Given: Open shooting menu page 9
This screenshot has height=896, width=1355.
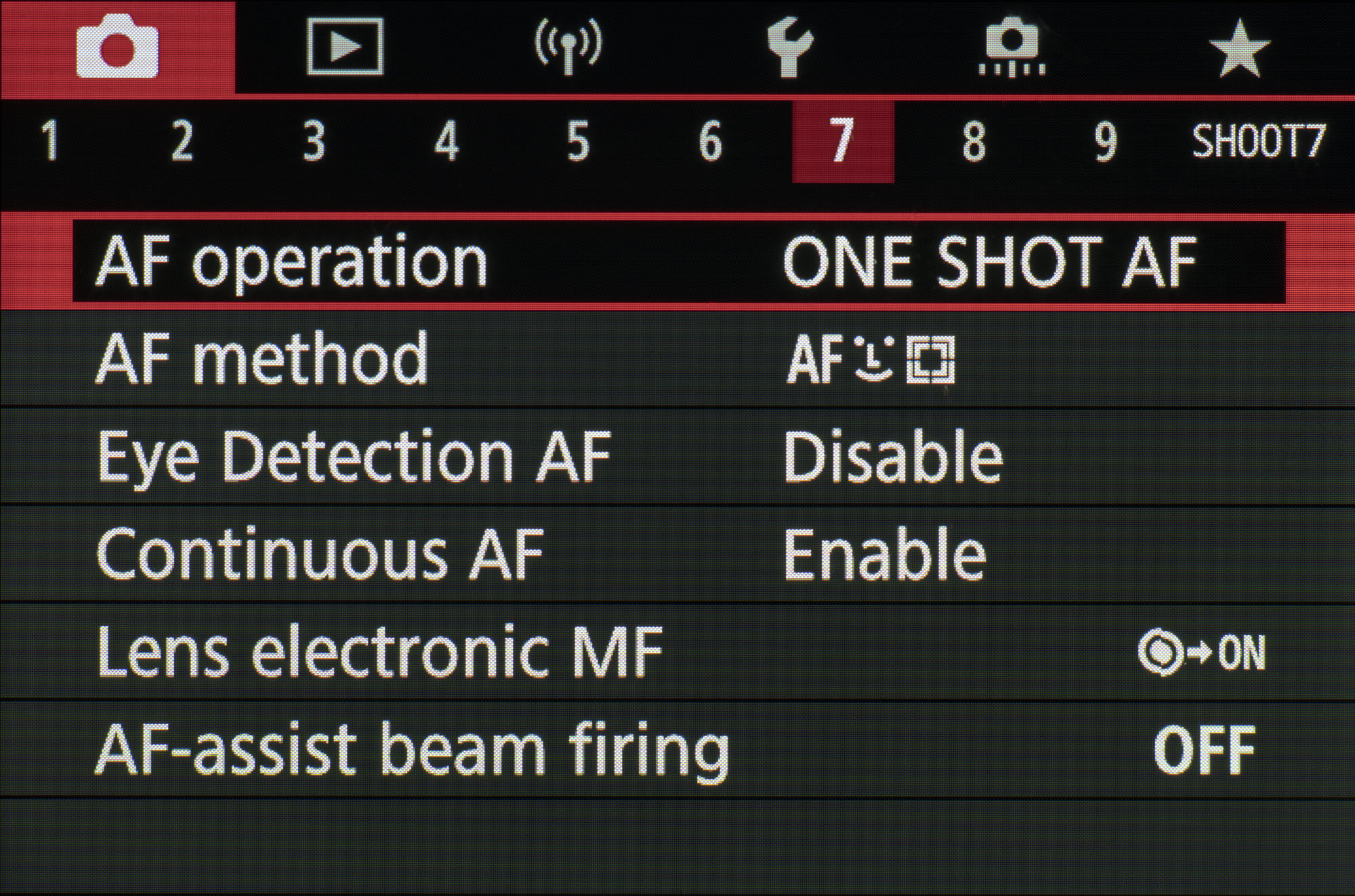Looking at the screenshot, I should 1105,142.
